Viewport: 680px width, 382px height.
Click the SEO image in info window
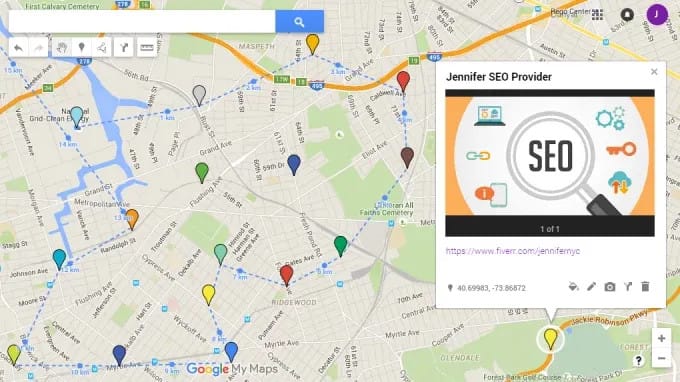click(550, 163)
